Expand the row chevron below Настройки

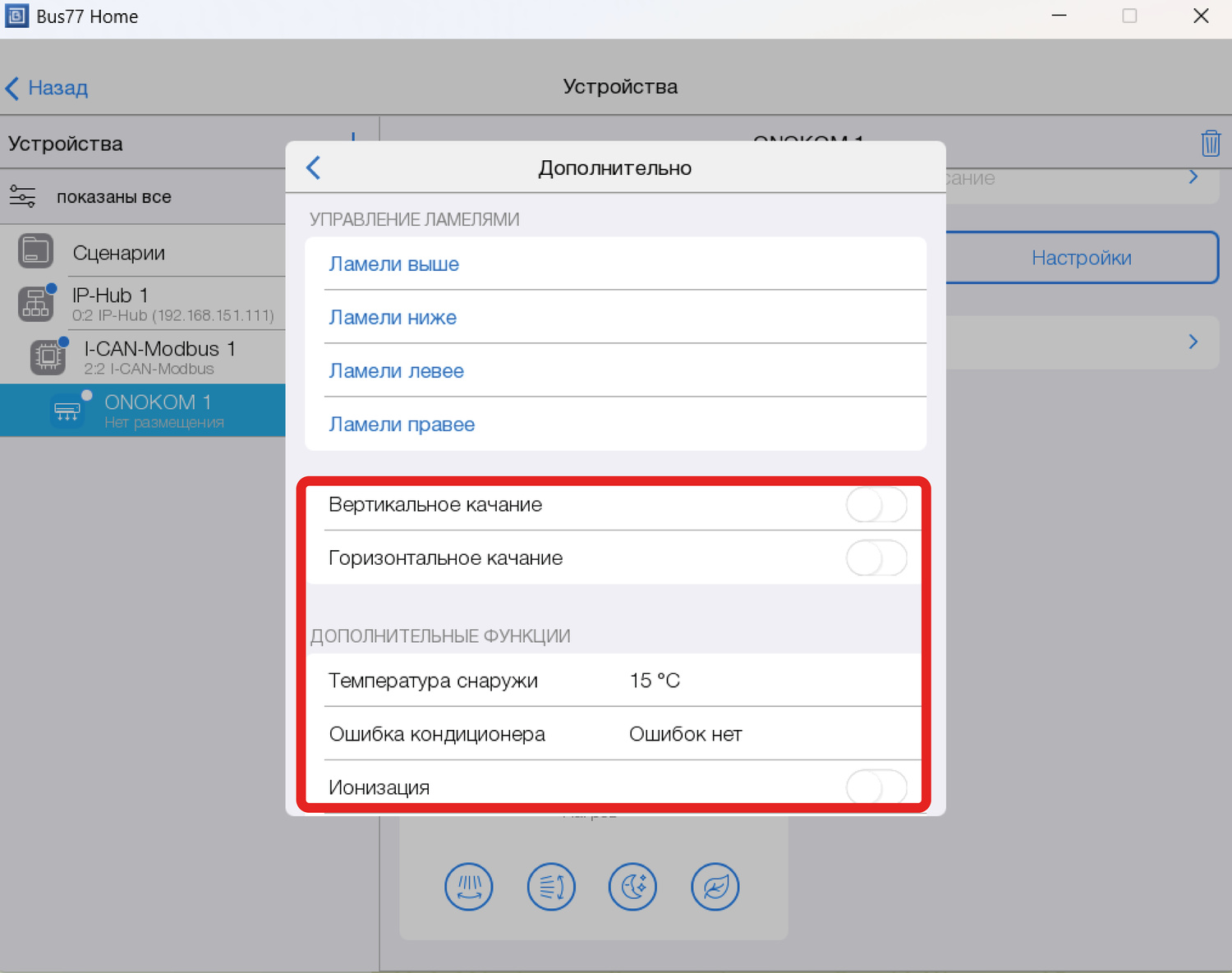pos(1193,342)
